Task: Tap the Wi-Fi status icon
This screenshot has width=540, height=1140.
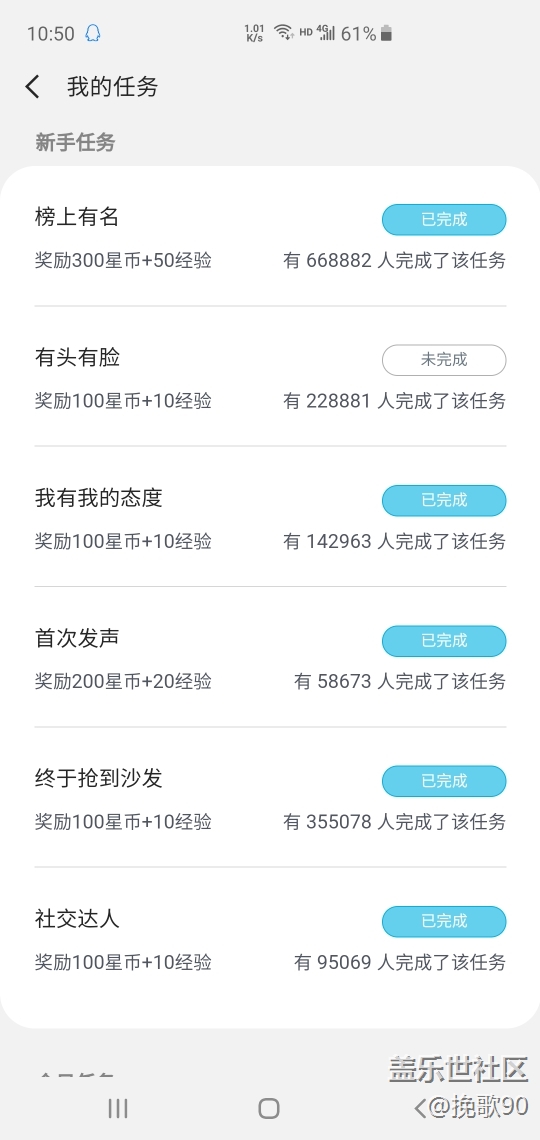Action: tap(283, 33)
